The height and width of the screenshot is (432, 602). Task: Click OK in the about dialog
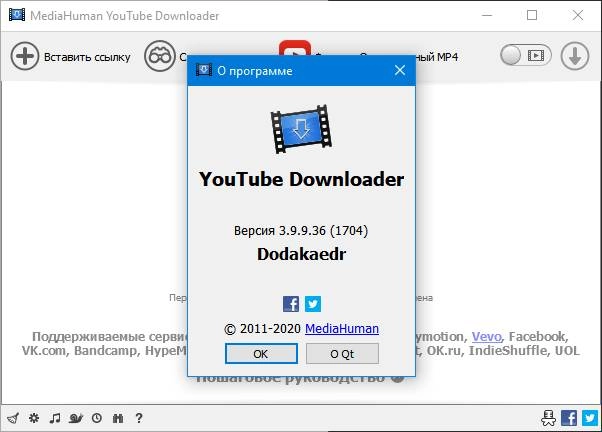click(x=261, y=354)
